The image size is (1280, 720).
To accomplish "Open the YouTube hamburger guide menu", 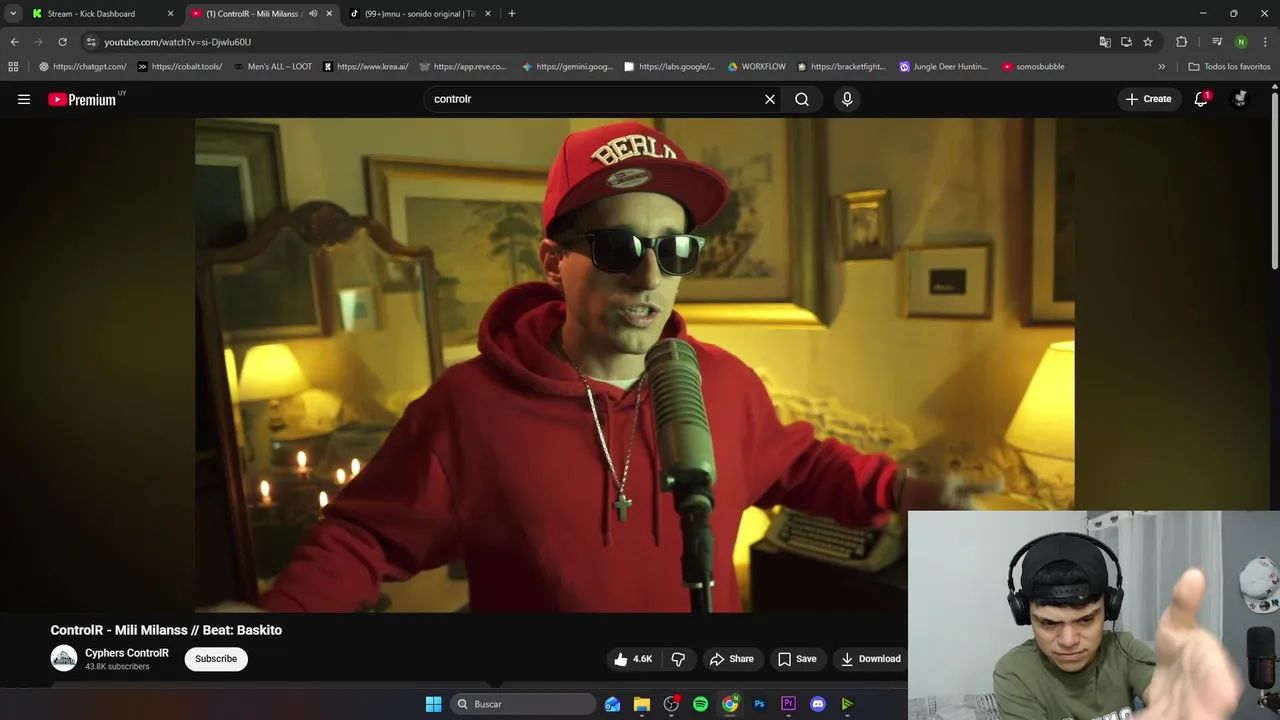I will (x=24, y=99).
